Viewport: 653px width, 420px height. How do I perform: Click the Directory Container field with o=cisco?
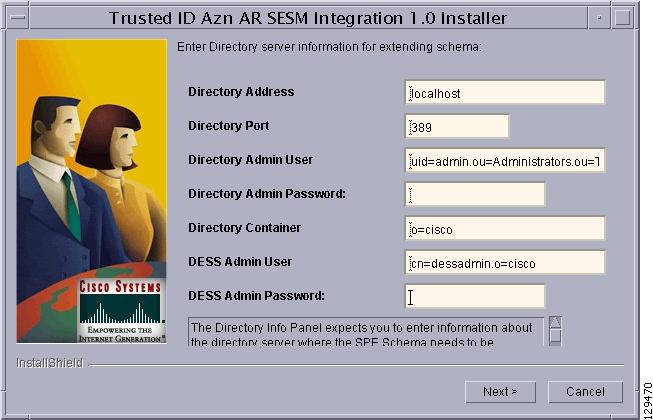[x=504, y=228]
